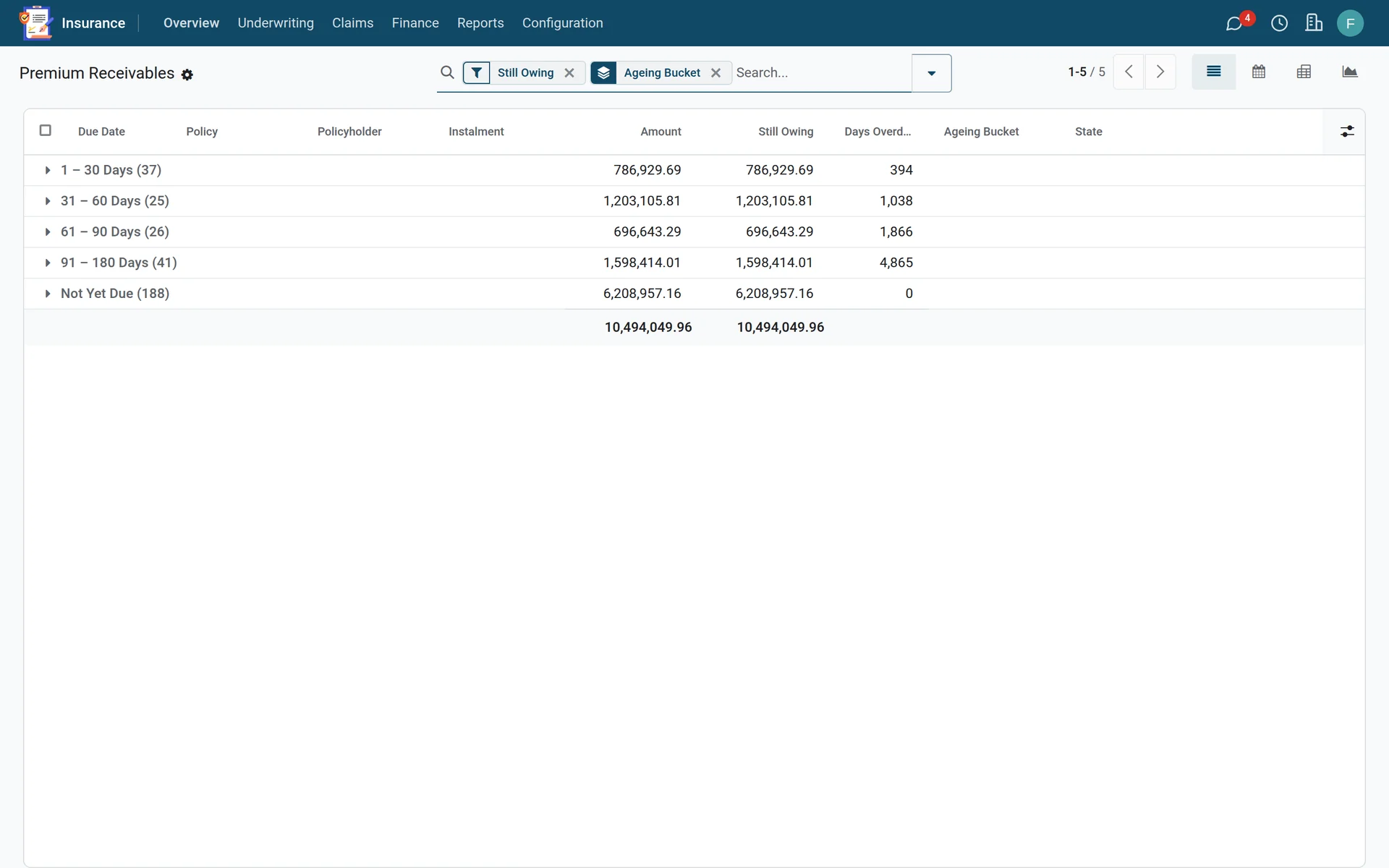This screenshot has width=1389, height=868.
Task: Open the Underwriting menu
Action: pyautogui.click(x=276, y=23)
